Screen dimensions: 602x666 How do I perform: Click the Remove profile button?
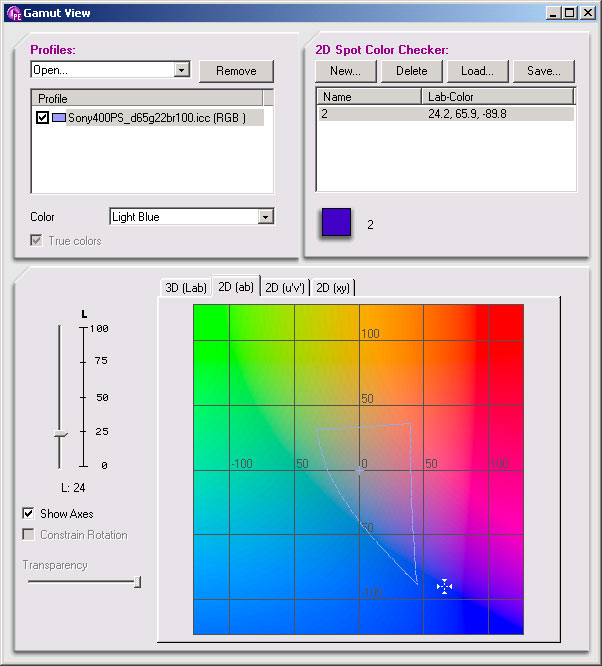(x=236, y=71)
